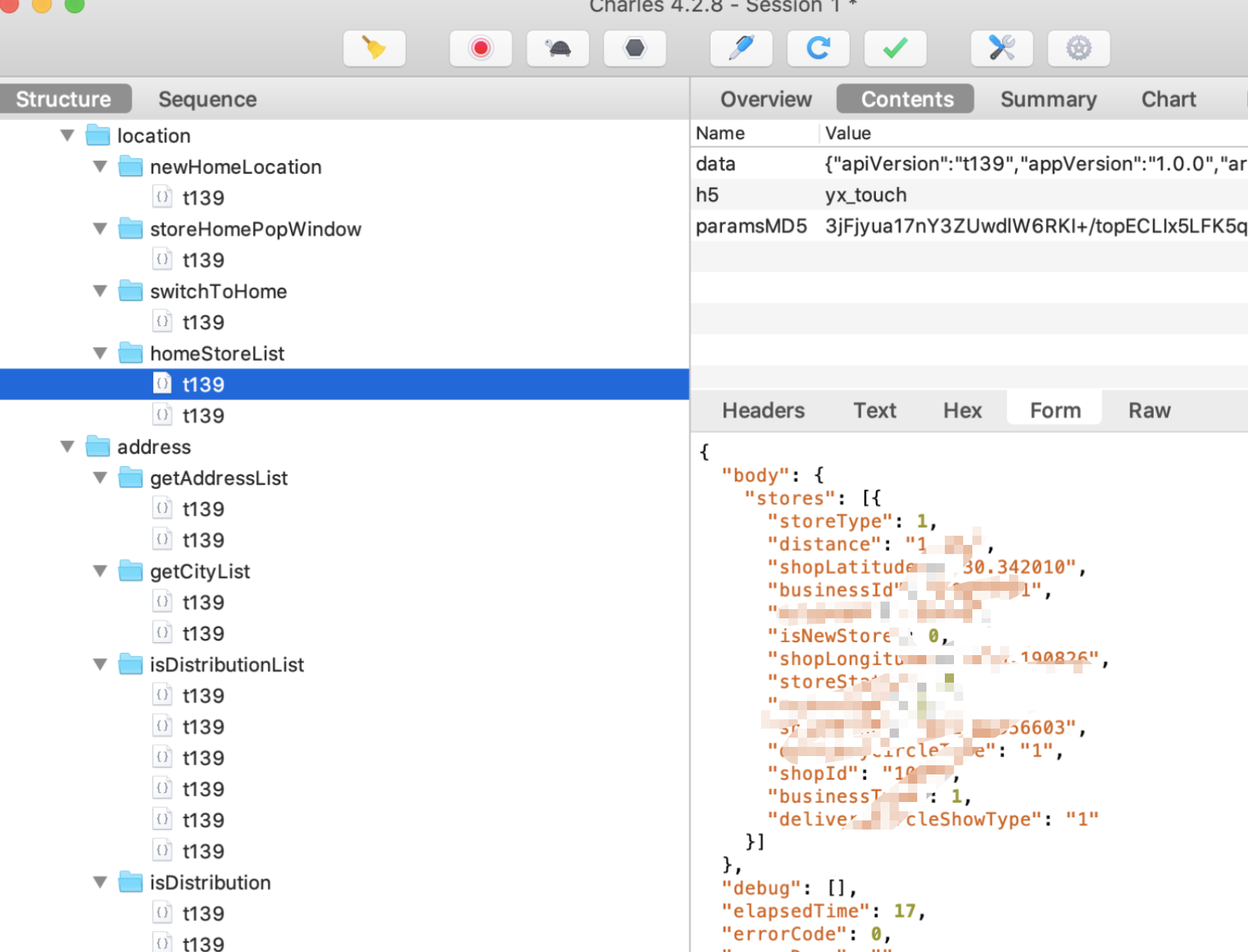
Task: Select the getAddressList folder icon
Action: pos(131,478)
